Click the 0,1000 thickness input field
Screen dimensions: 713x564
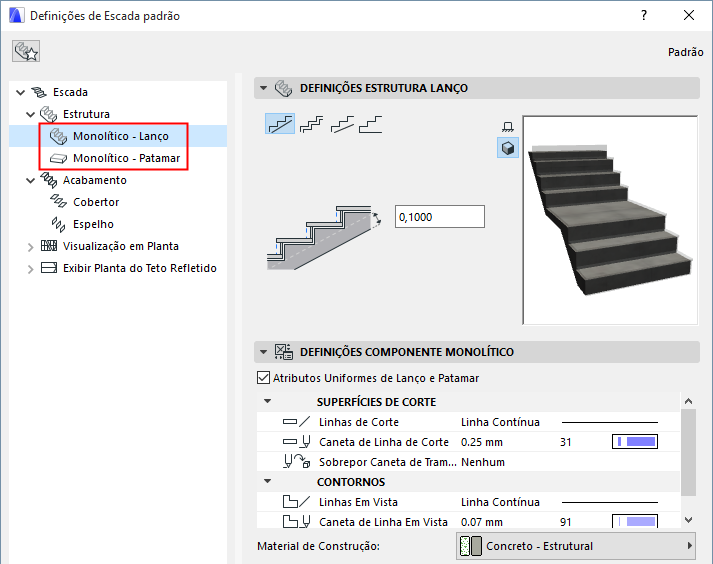tap(440, 217)
